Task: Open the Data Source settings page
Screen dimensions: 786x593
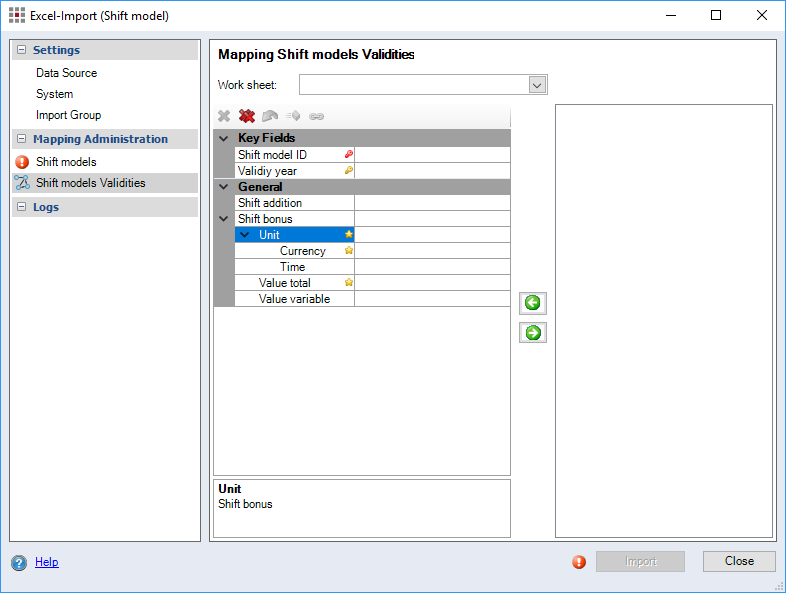Action: pos(66,73)
